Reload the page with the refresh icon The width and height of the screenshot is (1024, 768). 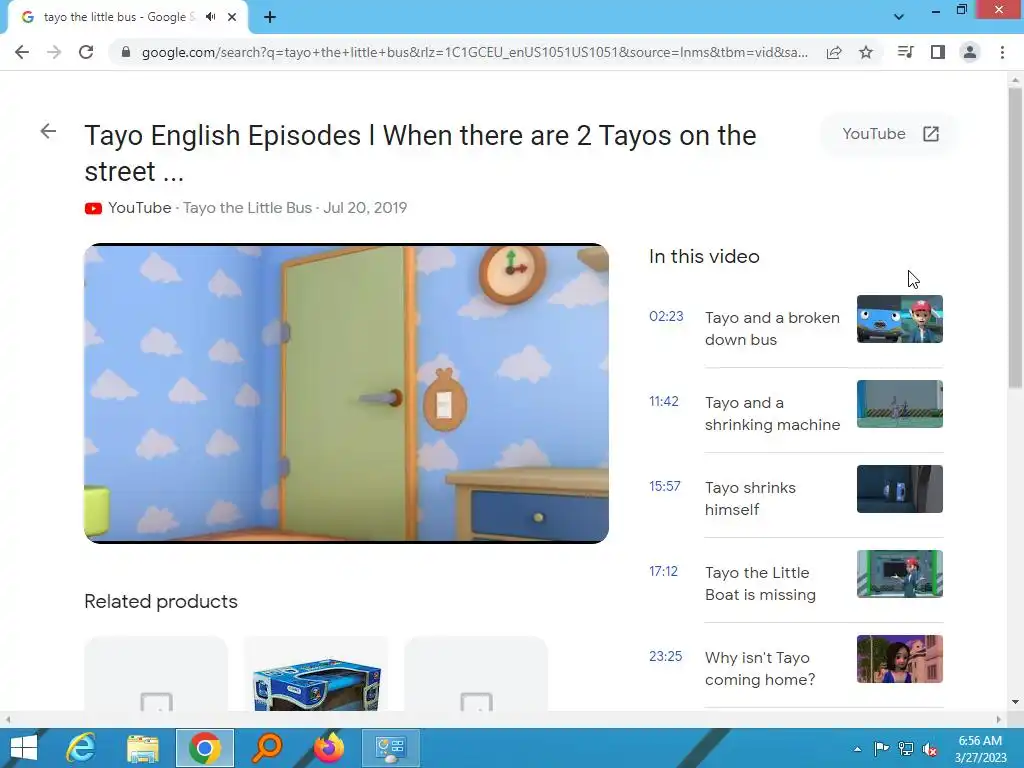pos(86,52)
